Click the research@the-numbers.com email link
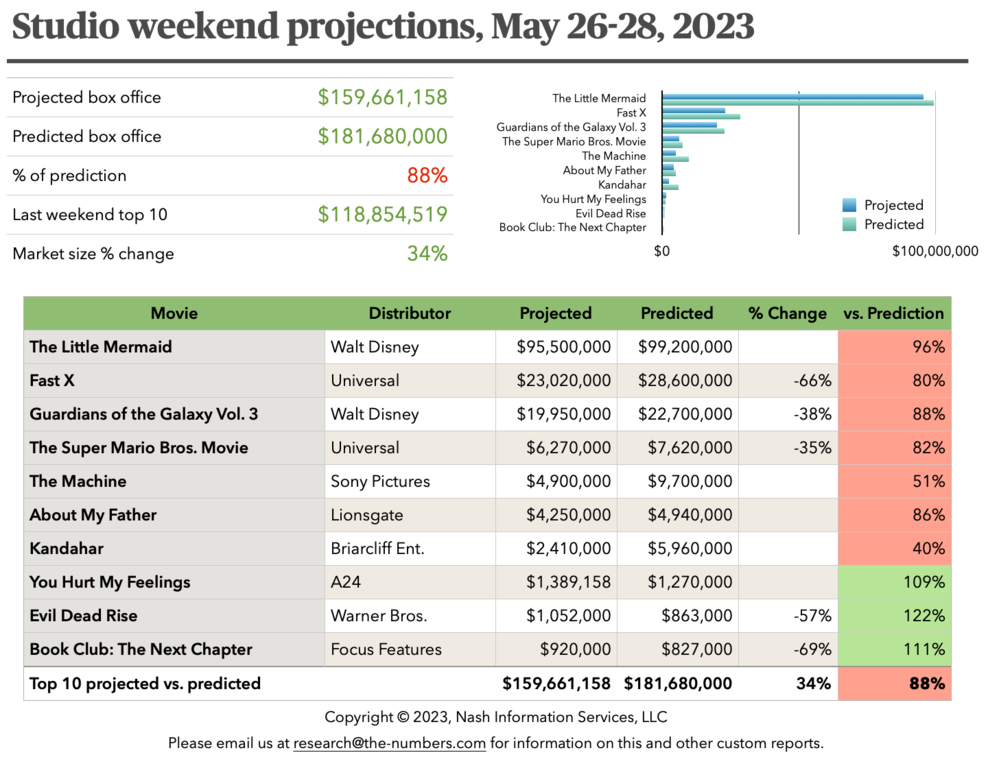This screenshot has width=988, height=768. coord(389,743)
